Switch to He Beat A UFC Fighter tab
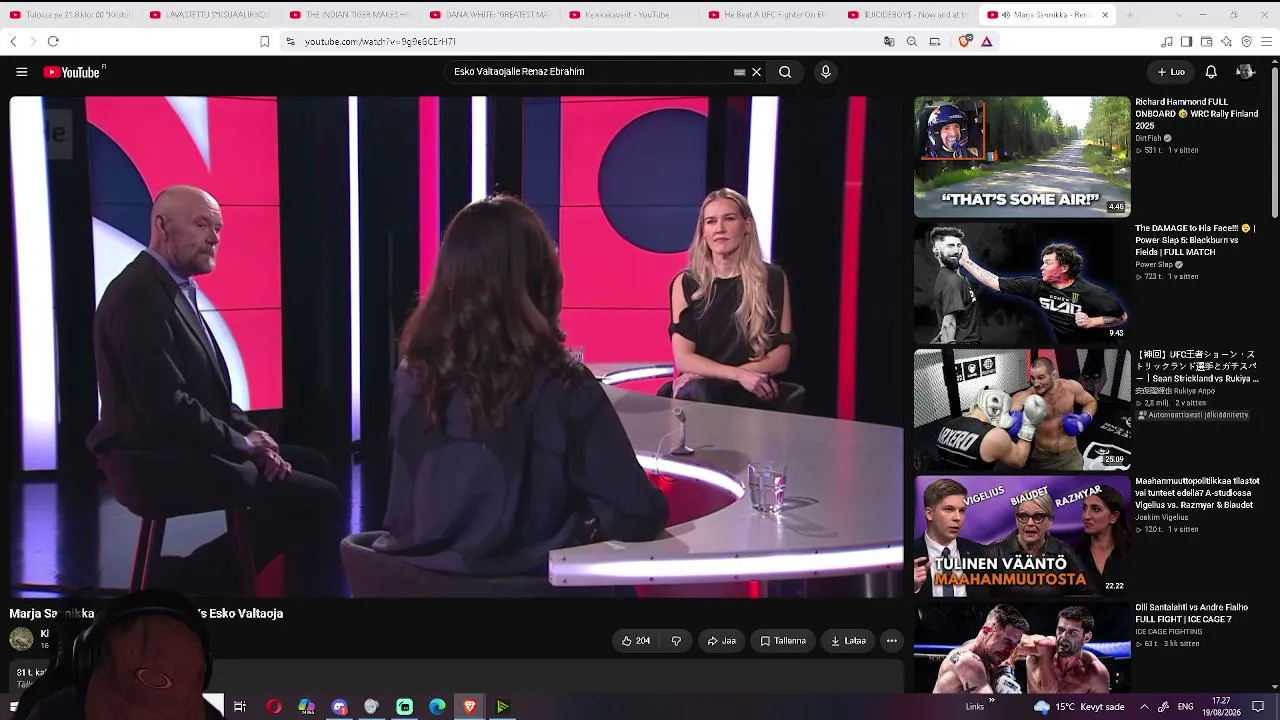Screen dimensions: 1280x720 point(768,15)
